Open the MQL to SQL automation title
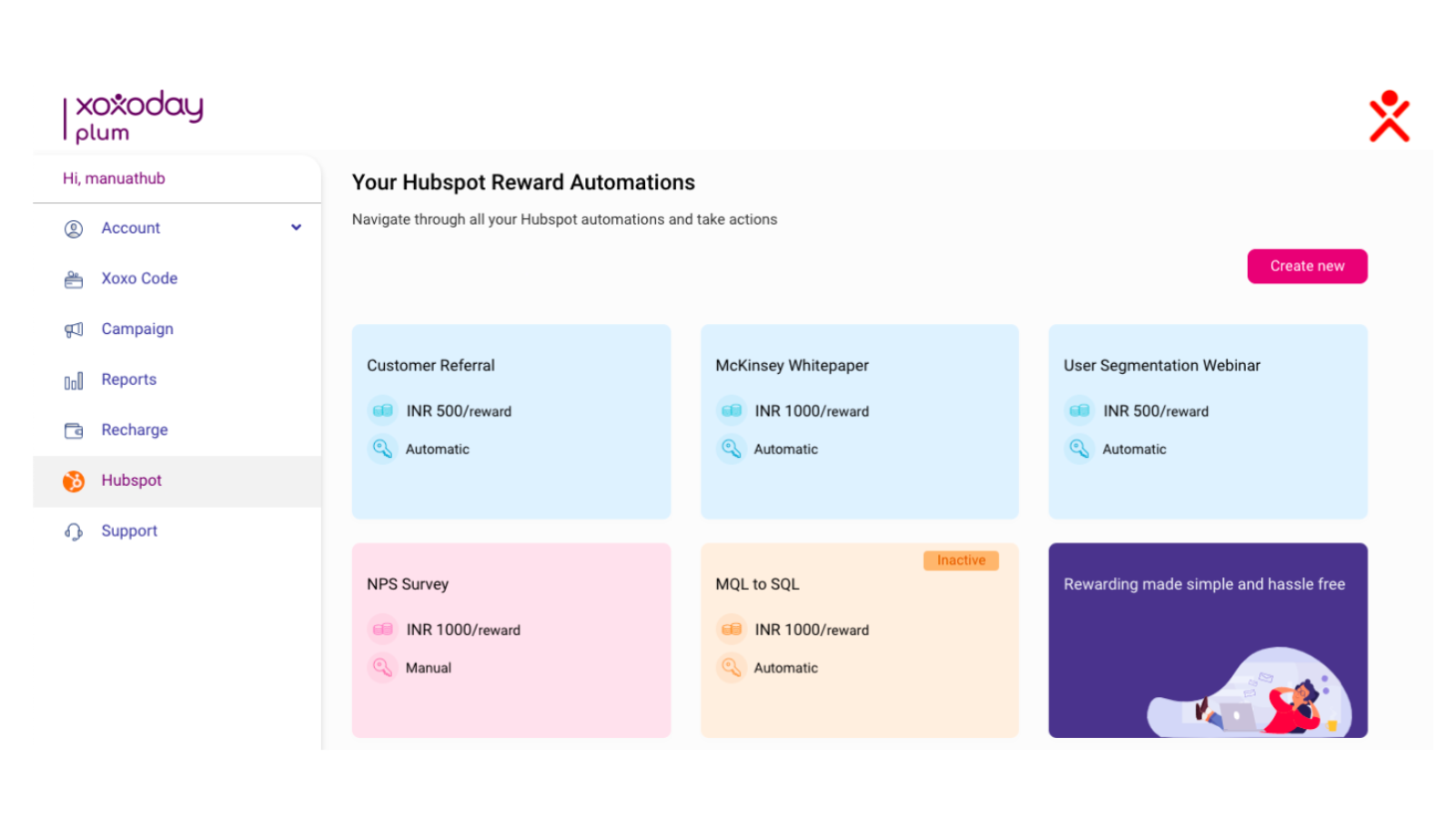Image resolution: width=1456 pixels, height=819 pixels. point(757,584)
